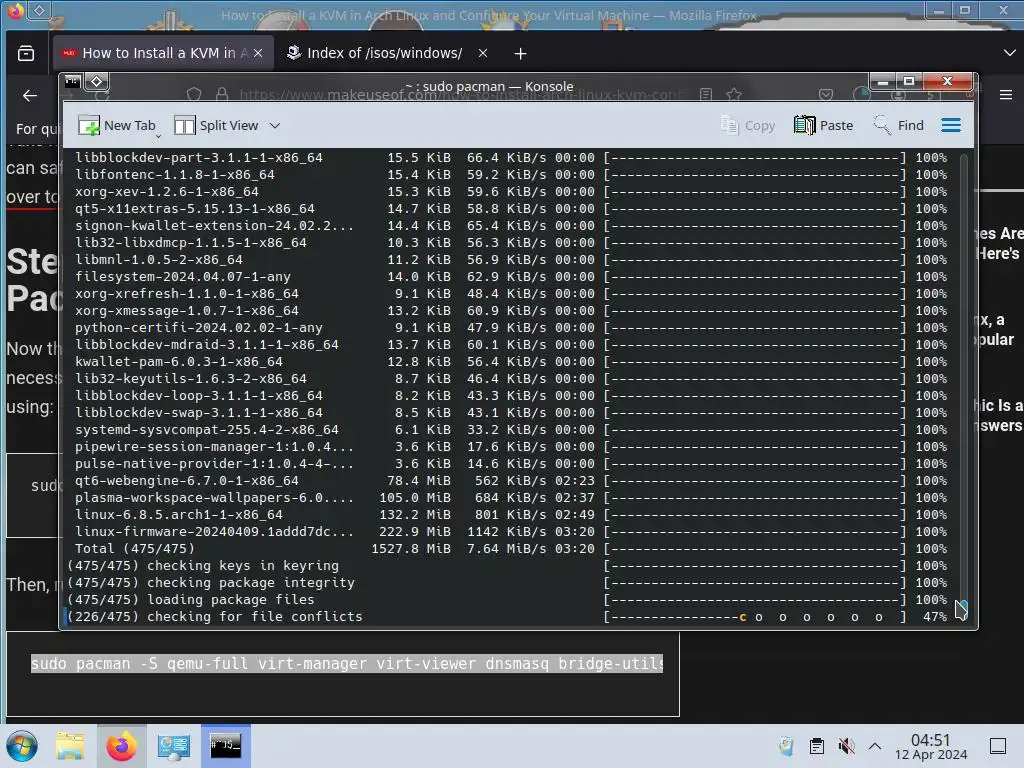Image resolution: width=1024 pixels, height=768 pixels.
Task: Click the Firefox pin icon in titlebar
Action: (x=39, y=10)
